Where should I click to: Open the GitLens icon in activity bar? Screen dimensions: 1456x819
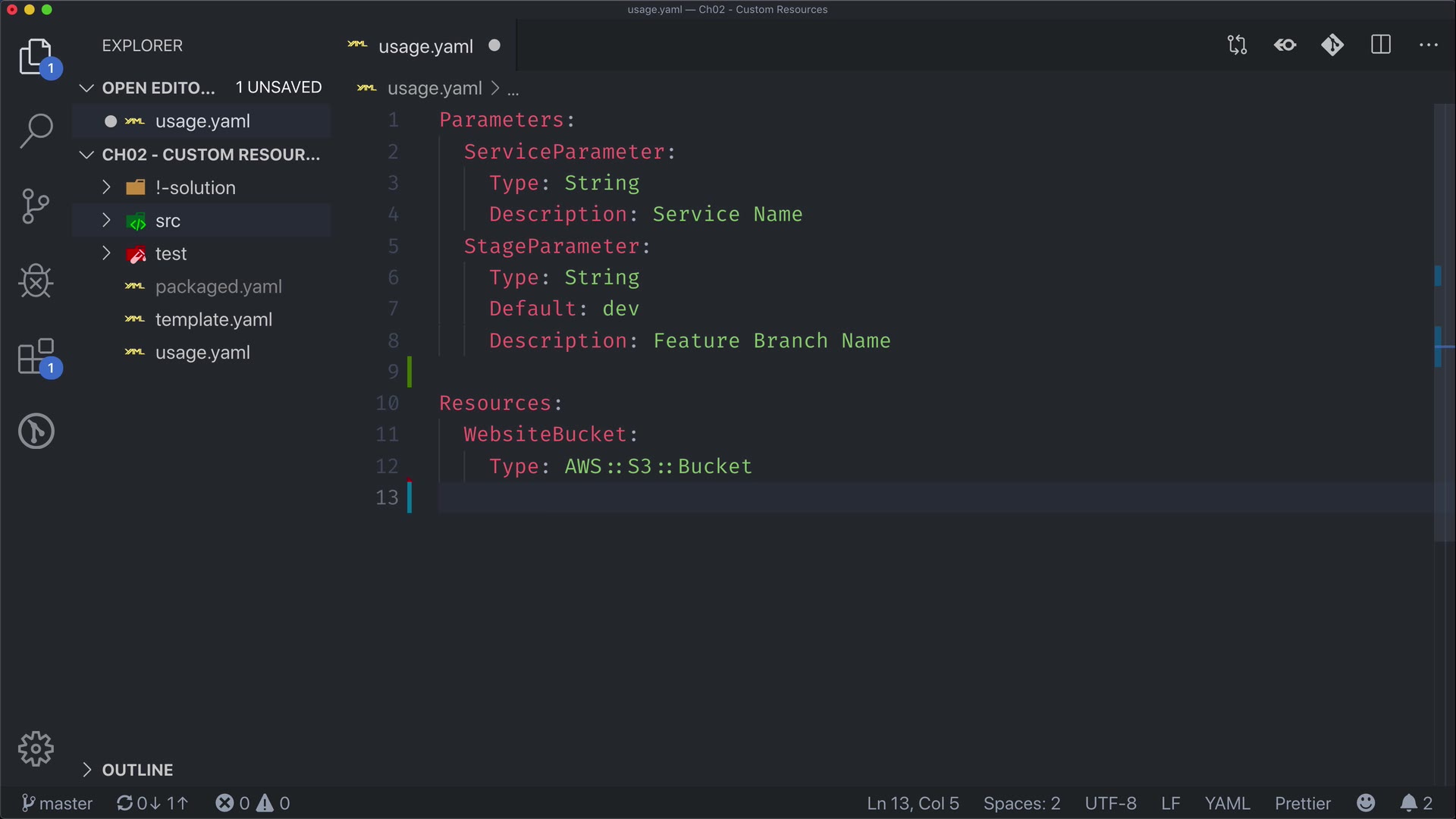[36, 431]
